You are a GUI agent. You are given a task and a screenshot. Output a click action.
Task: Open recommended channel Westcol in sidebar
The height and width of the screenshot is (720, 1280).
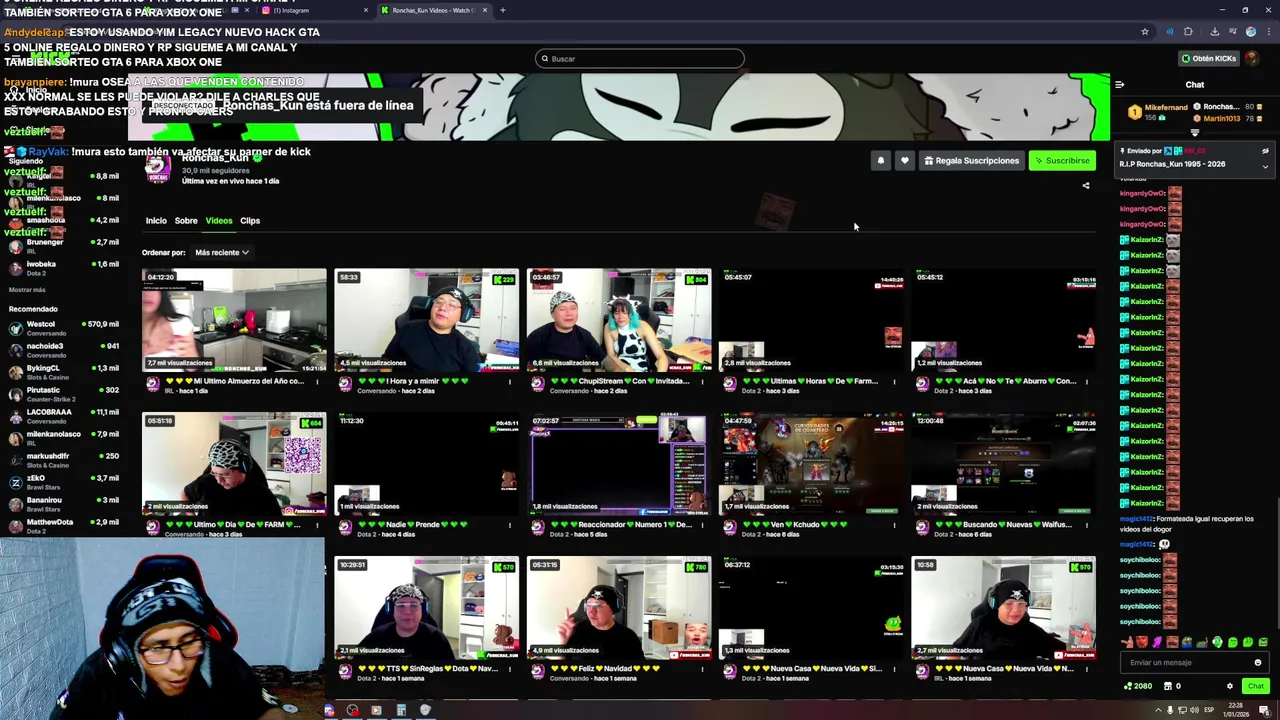(63, 328)
